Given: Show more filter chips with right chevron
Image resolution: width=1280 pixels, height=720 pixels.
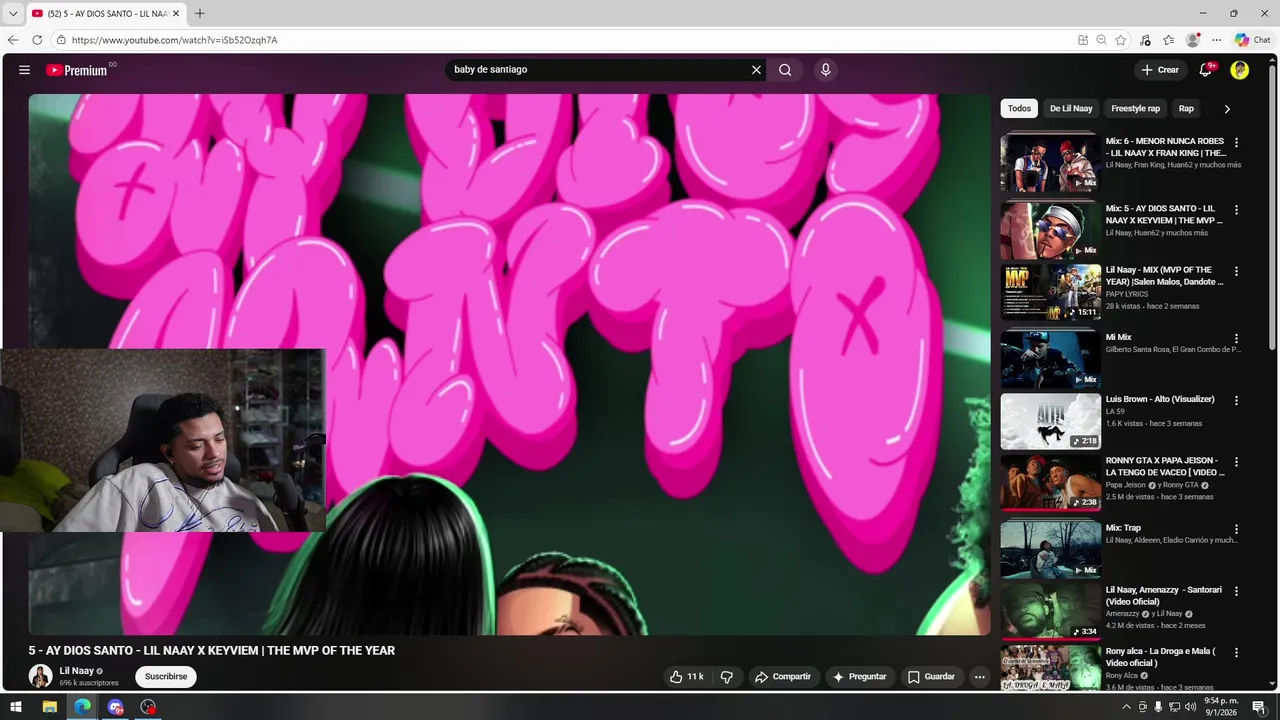Looking at the screenshot, I should pyautogui.click(x=1227, y=109).
